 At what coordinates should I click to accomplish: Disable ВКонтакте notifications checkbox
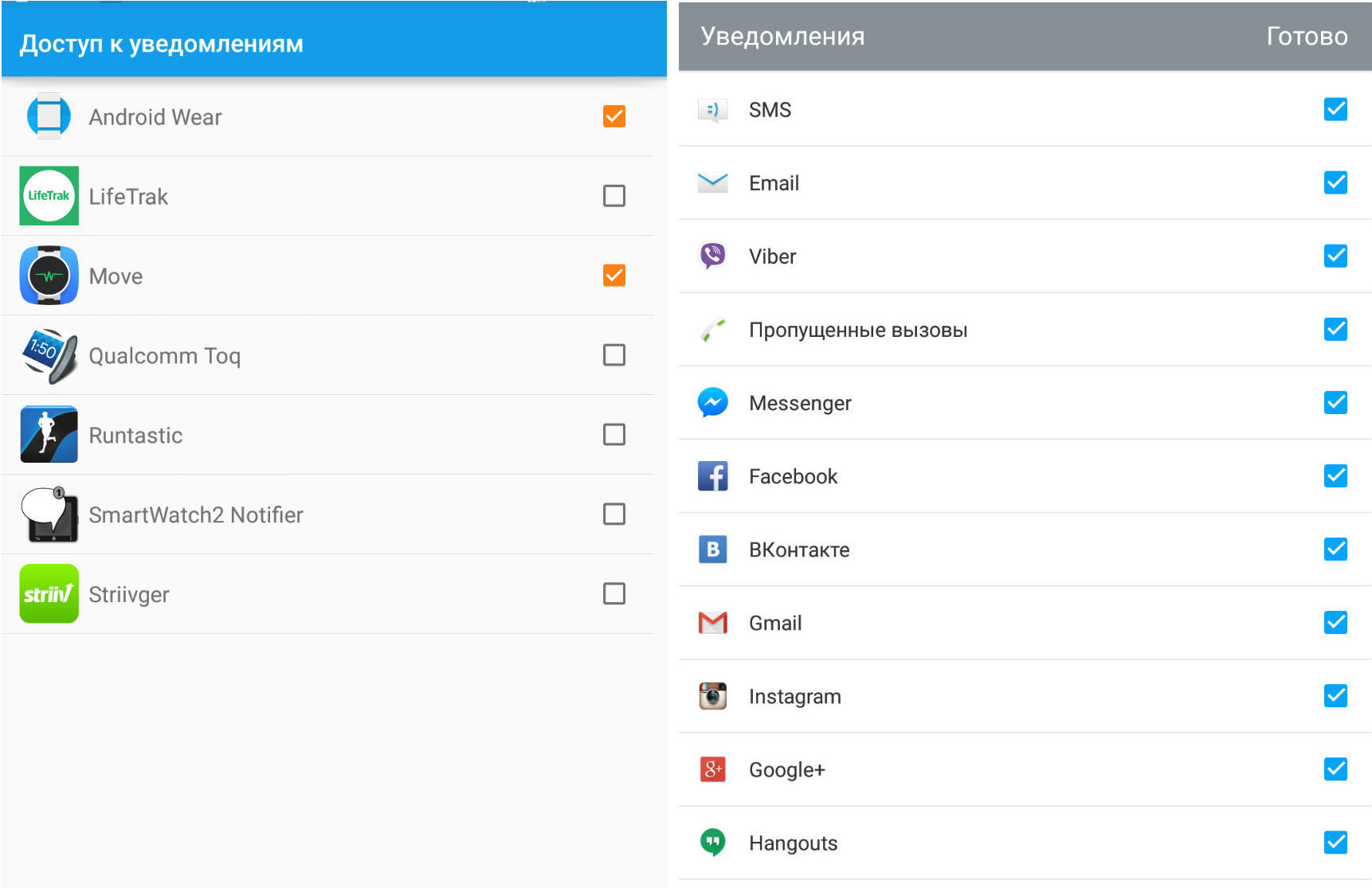[1335, 549]
